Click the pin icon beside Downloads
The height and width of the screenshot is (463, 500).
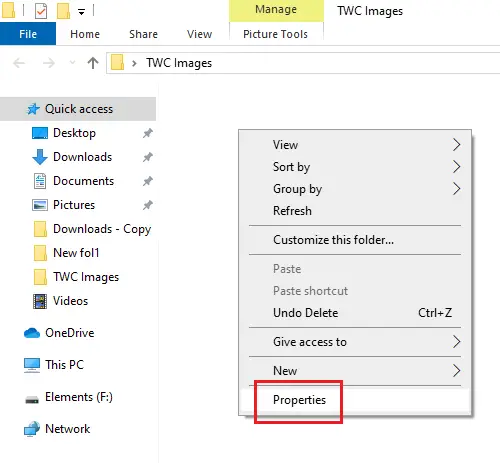coord(148,157)
